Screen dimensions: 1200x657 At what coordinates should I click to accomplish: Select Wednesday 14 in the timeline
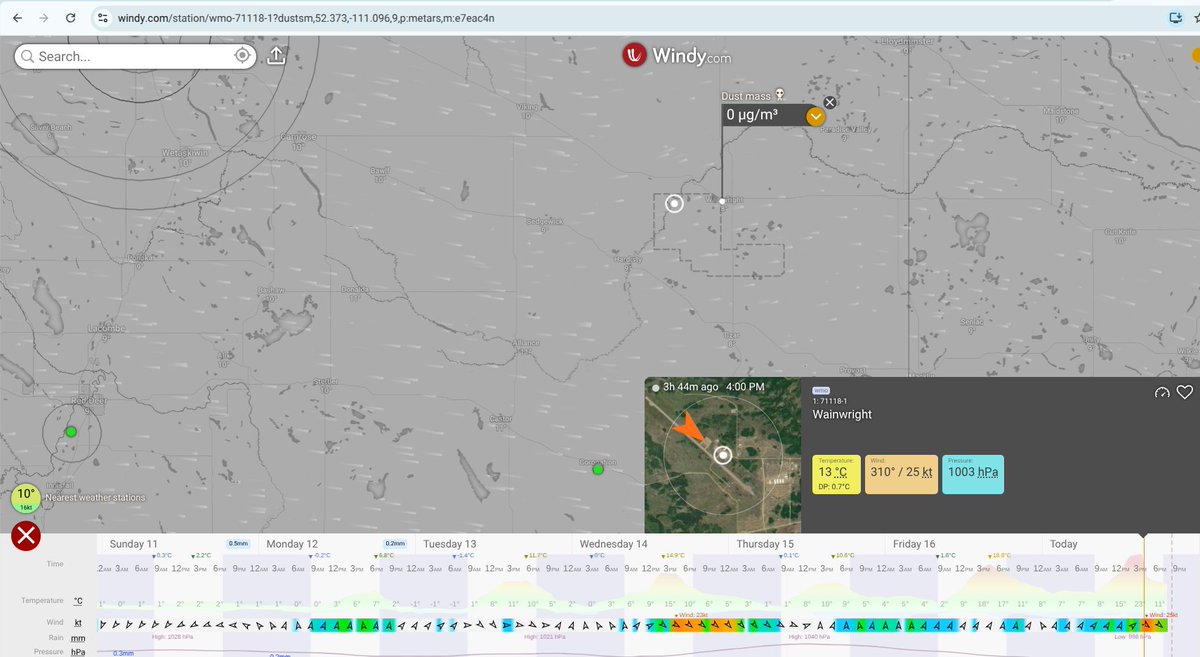pyautogui.click(x=614, y=544)
